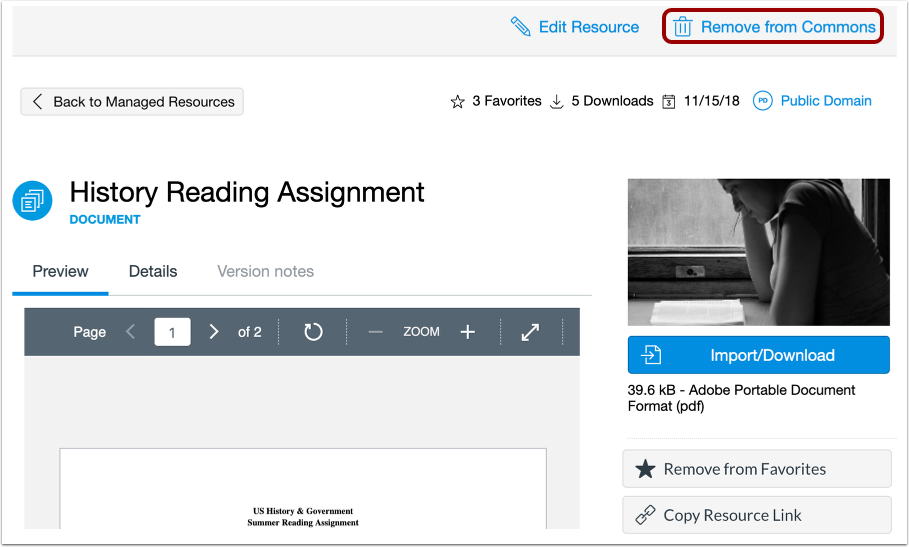The height and width of the screenshot is (547, 909).
Task: Go to previous page in viewer
Action: pyautogui.click(x=130, y=331)
